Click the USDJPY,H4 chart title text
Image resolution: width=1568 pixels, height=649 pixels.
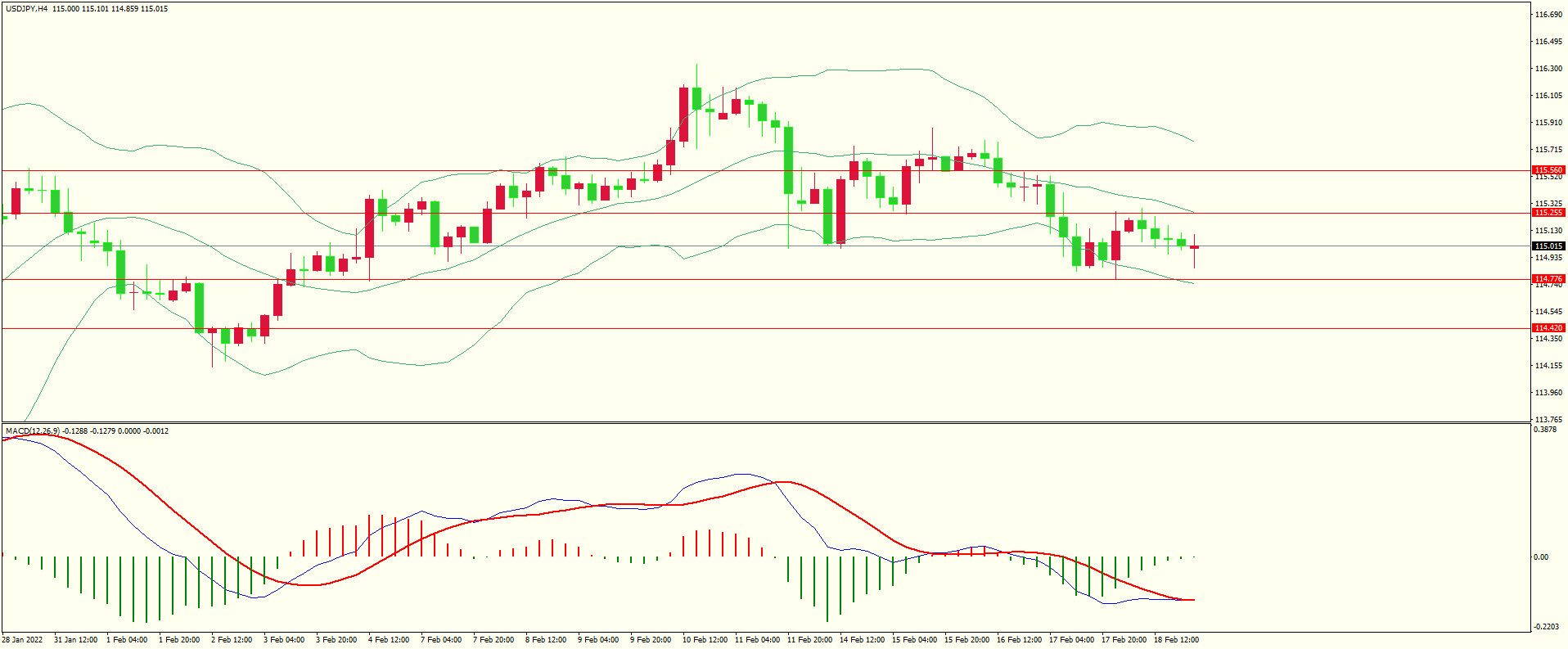pyautogui.click(x=27, y=9)
